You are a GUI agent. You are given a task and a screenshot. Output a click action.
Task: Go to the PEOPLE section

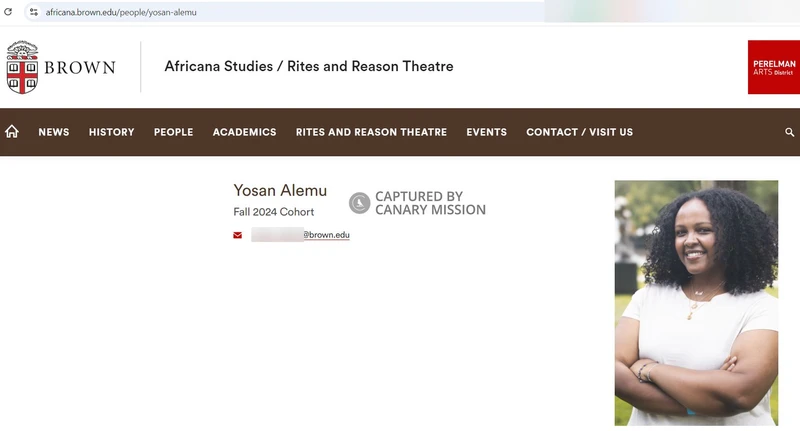[173, 132]
